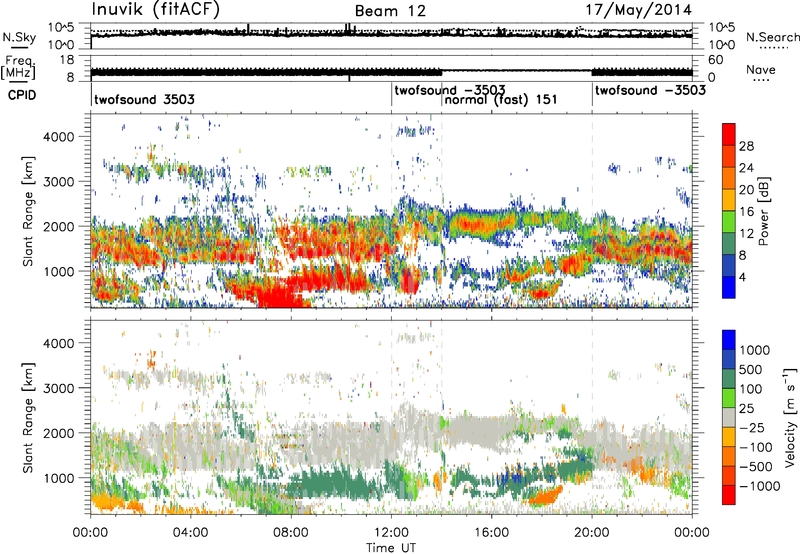The width and height of the screenshot is (800, 554).
Task: Click the 'Power [dB]' colorbar label
Action: tap(763, 211)
